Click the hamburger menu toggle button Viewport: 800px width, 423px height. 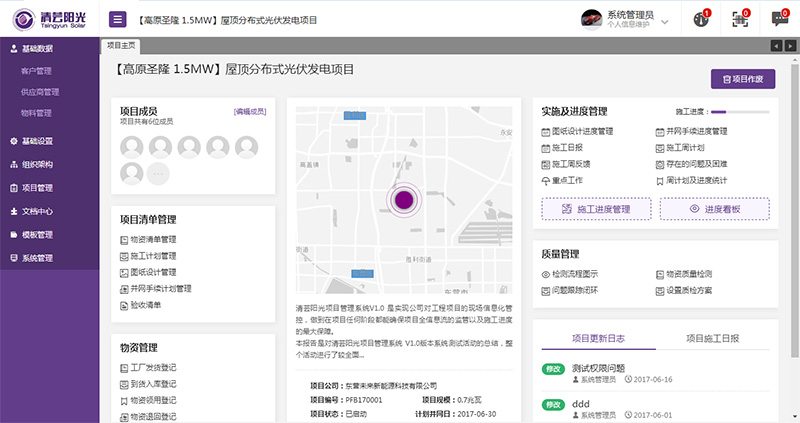click(x=118, y=18)
